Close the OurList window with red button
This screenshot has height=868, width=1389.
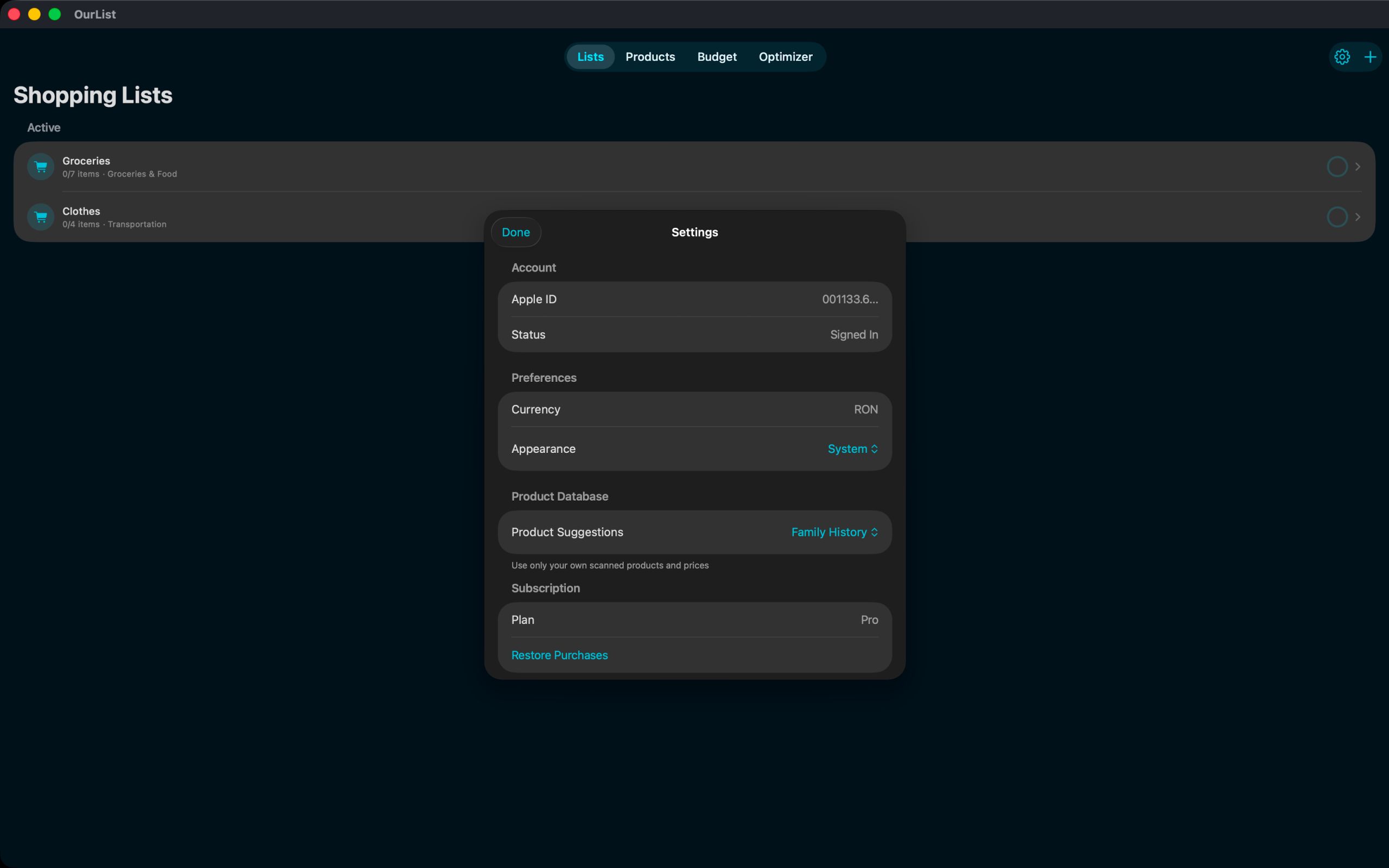click(x=14, y=14)
